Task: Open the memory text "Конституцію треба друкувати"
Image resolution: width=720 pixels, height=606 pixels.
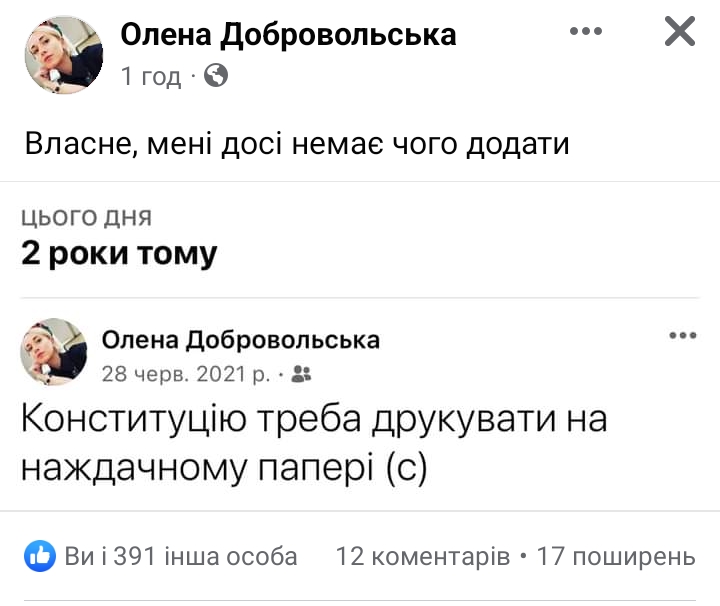Action: point(314,420)
